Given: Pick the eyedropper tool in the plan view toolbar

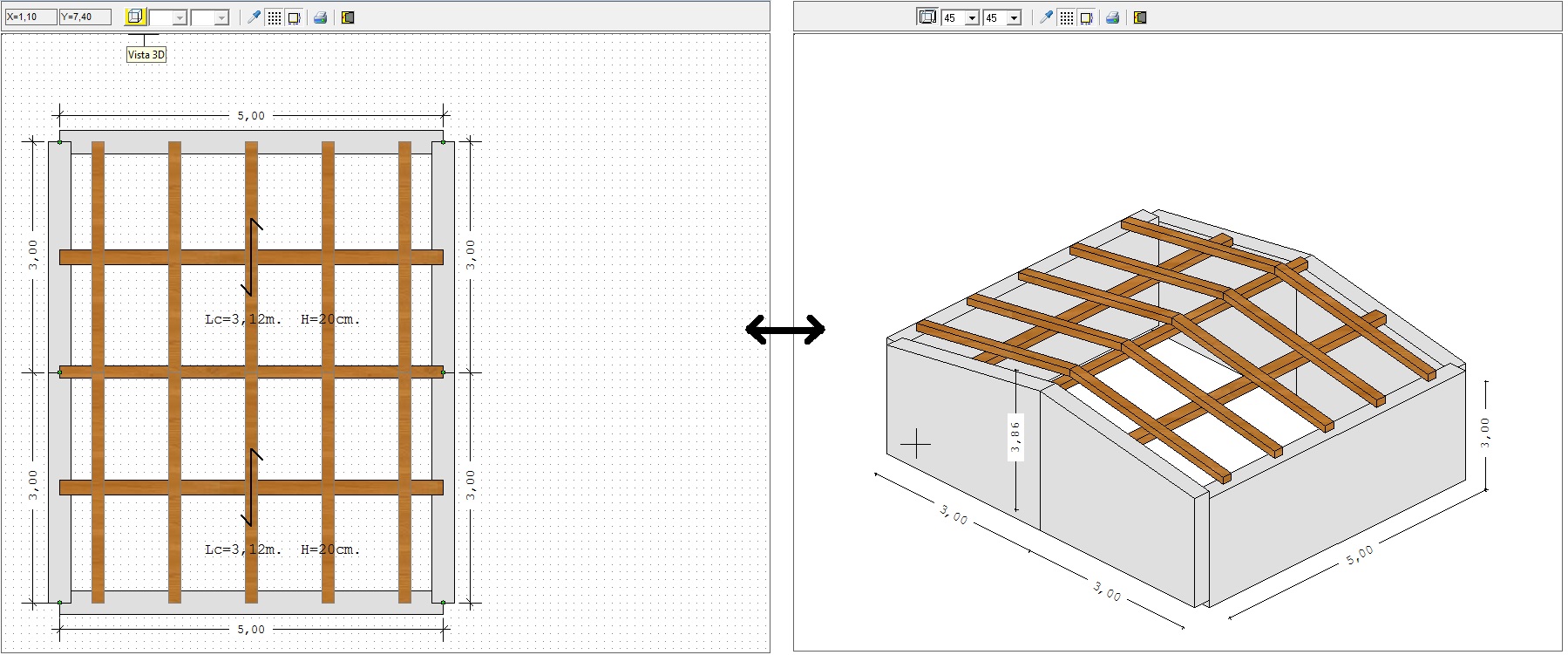Looking at the screenshot, I should (254, 17).
